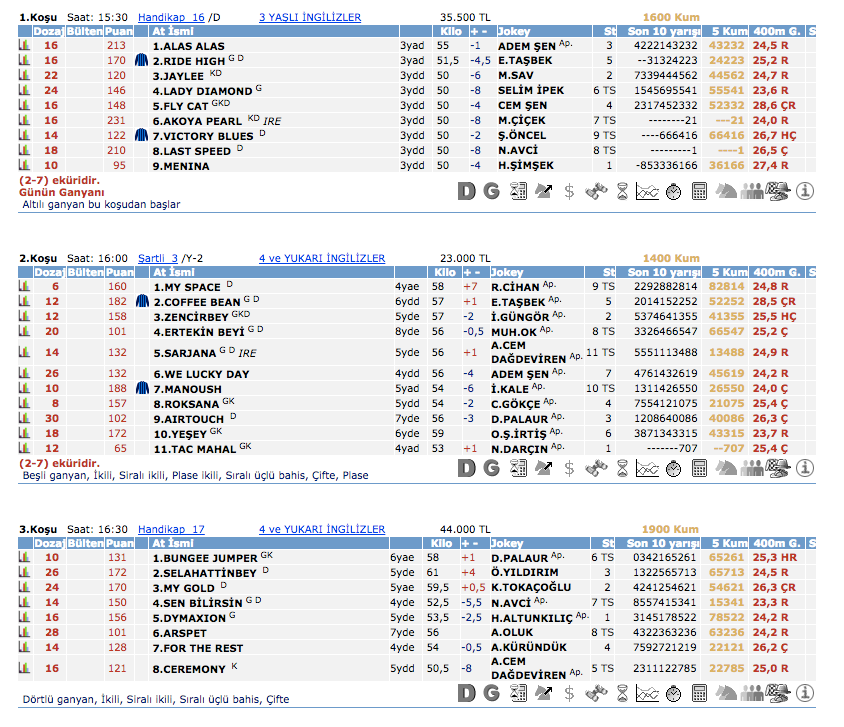Click the G icon under race 1

point(491,190)
